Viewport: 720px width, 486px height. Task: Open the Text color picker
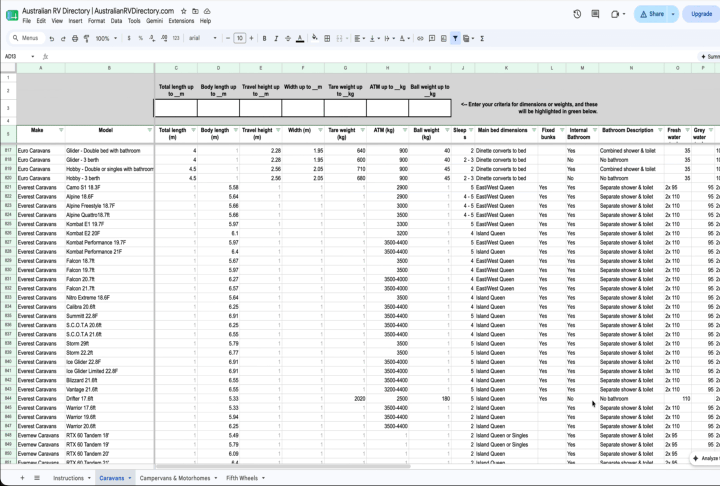pos(300,39)
